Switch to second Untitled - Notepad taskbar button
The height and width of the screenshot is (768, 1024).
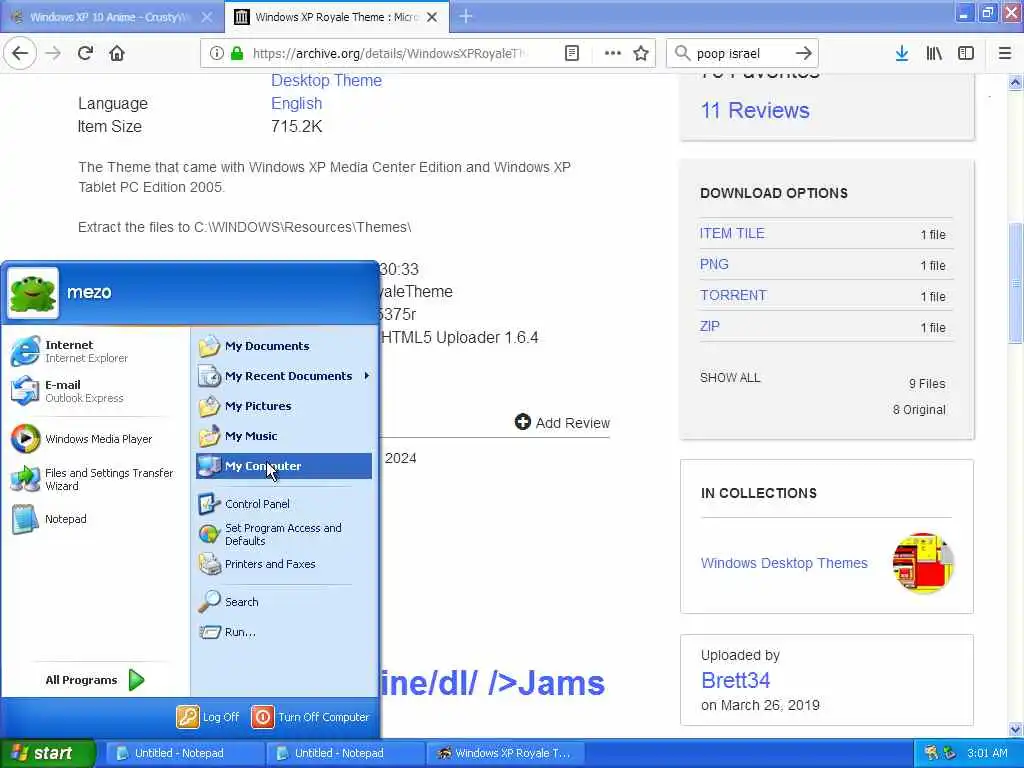coord(344,753)
